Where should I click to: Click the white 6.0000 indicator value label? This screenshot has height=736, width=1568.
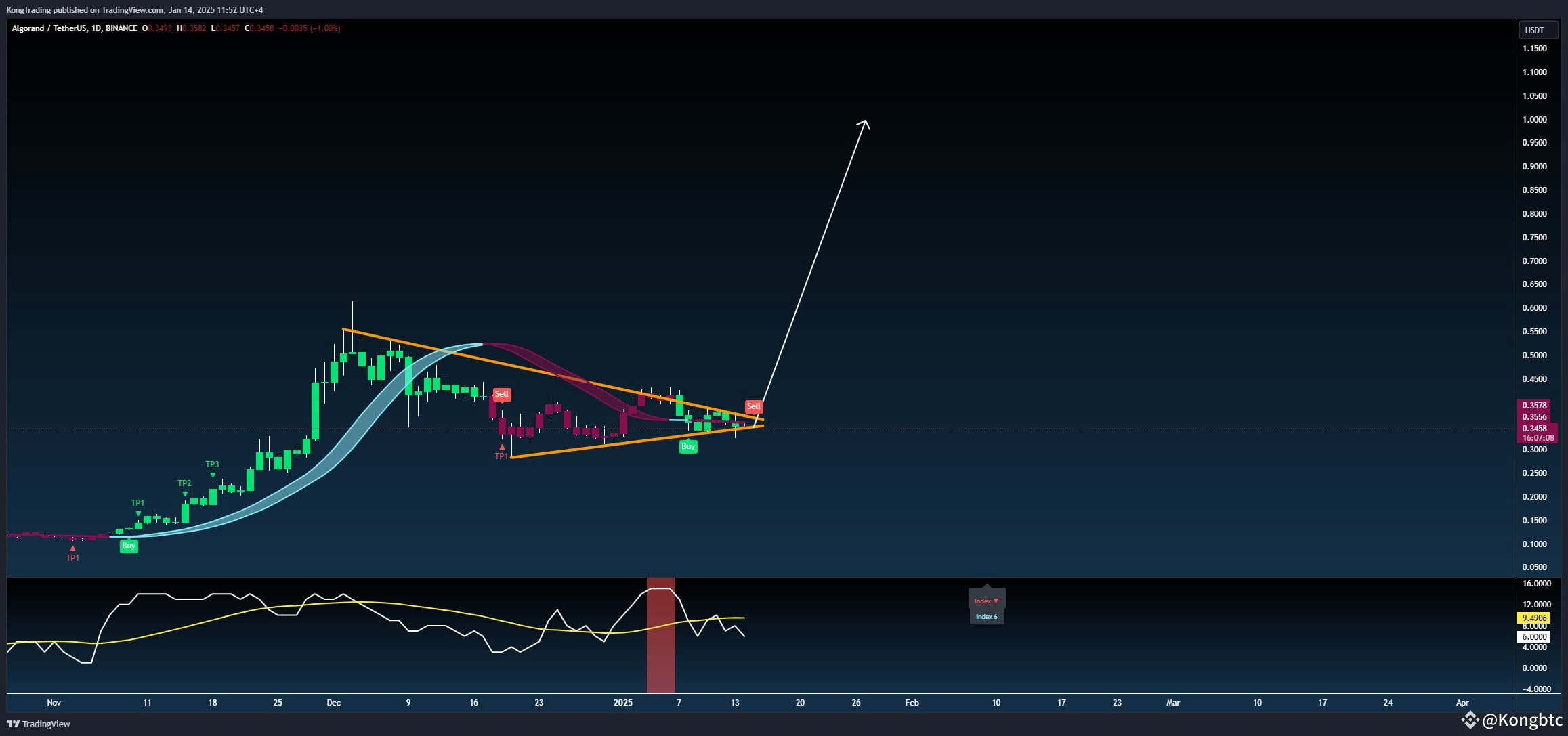click(1534, 636)
